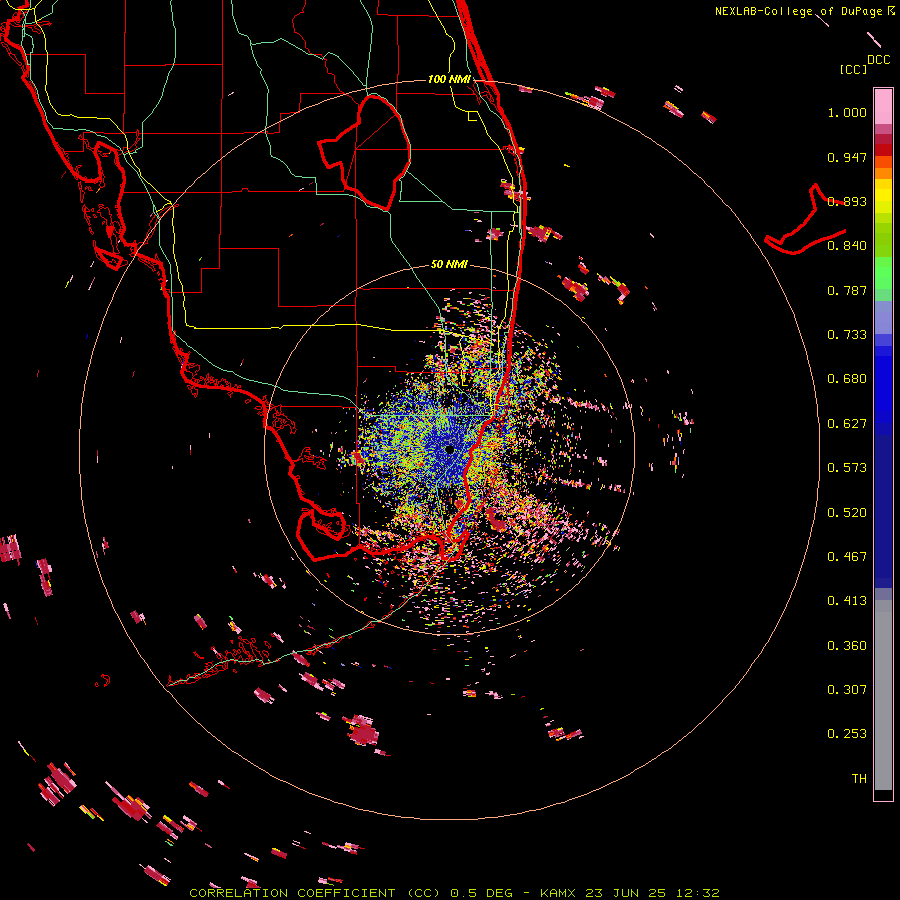Click the Lake Okeechobee outline on the map
Image resolution: width=900 pixels, height=900 pixels.
click(x=365, y=153)
